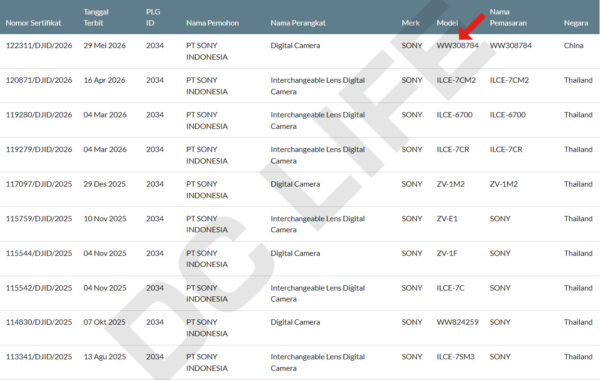This screenshot has width=600, height=380.
Task: Click ILCE-7CM2 in the Model column
Action: coord(456,80)
